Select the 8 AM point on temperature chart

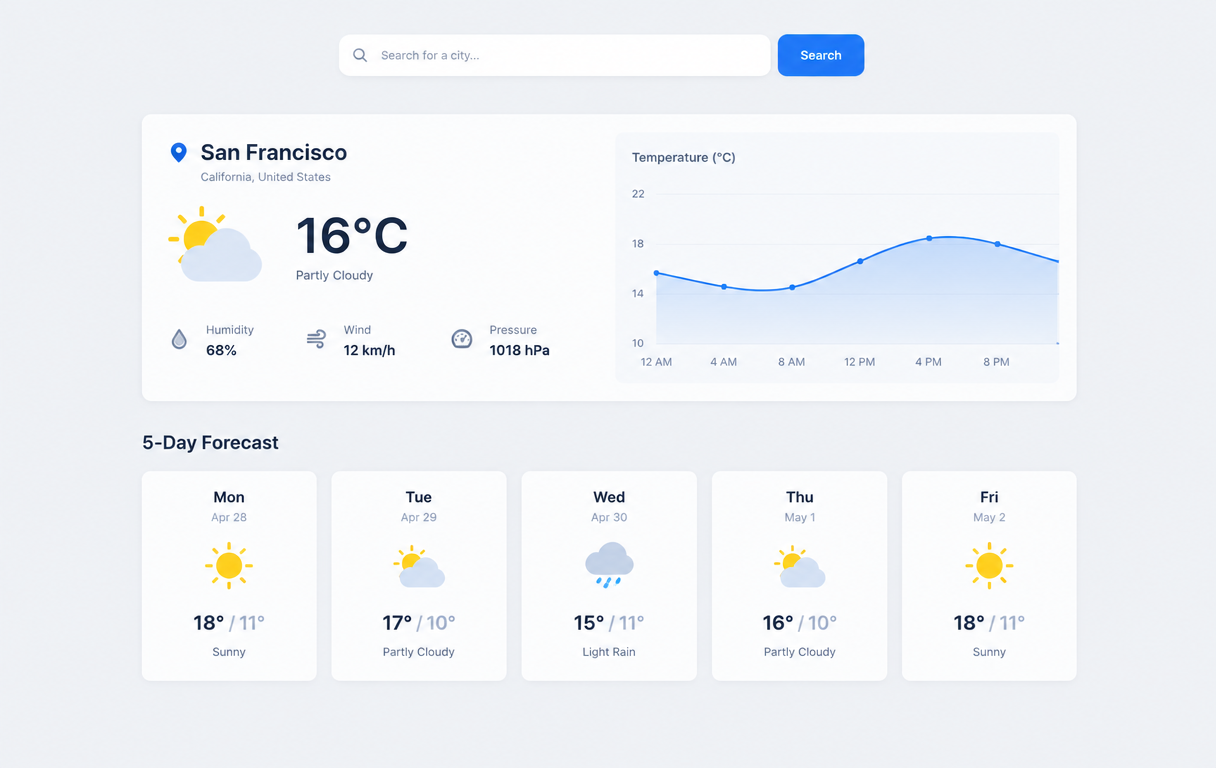(792, 288)
